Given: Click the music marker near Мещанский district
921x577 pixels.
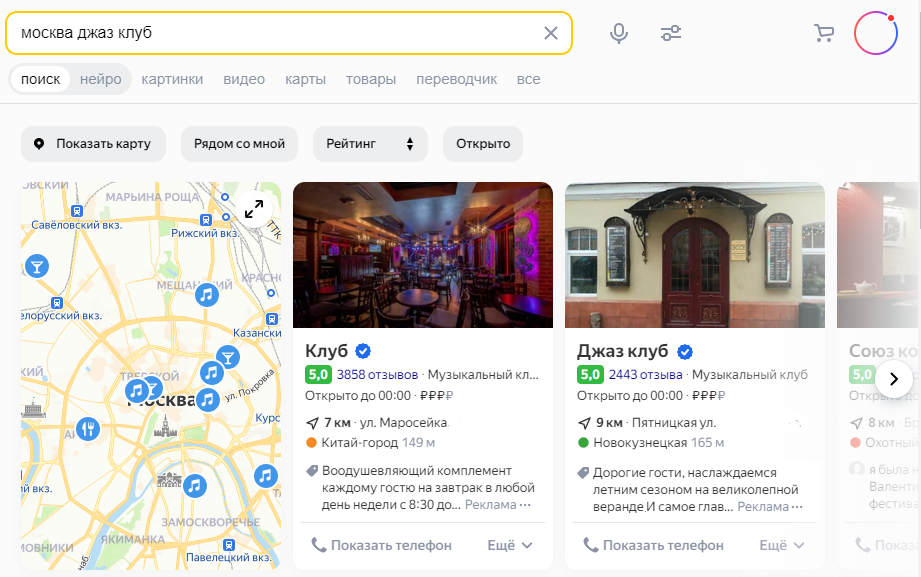Looking at the screenshot, I should [207, 294].
